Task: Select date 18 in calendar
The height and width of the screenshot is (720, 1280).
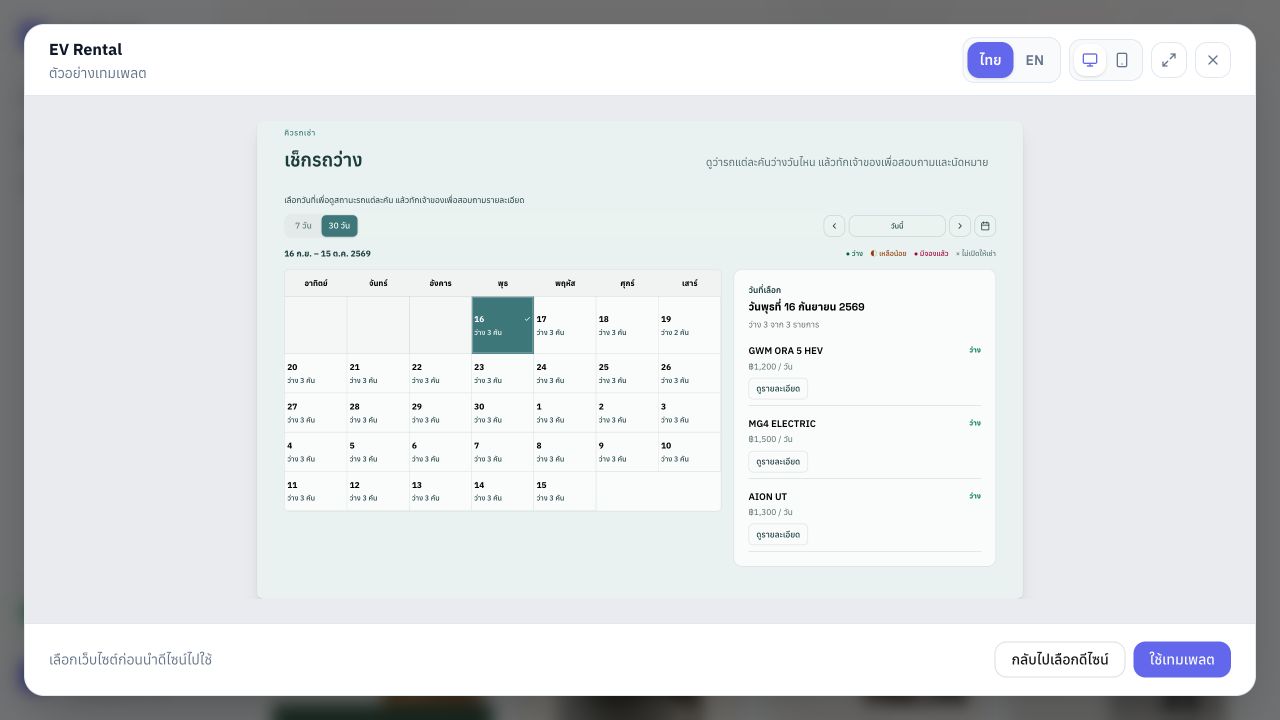Action: pyautogui.click(x=627, y=325)
